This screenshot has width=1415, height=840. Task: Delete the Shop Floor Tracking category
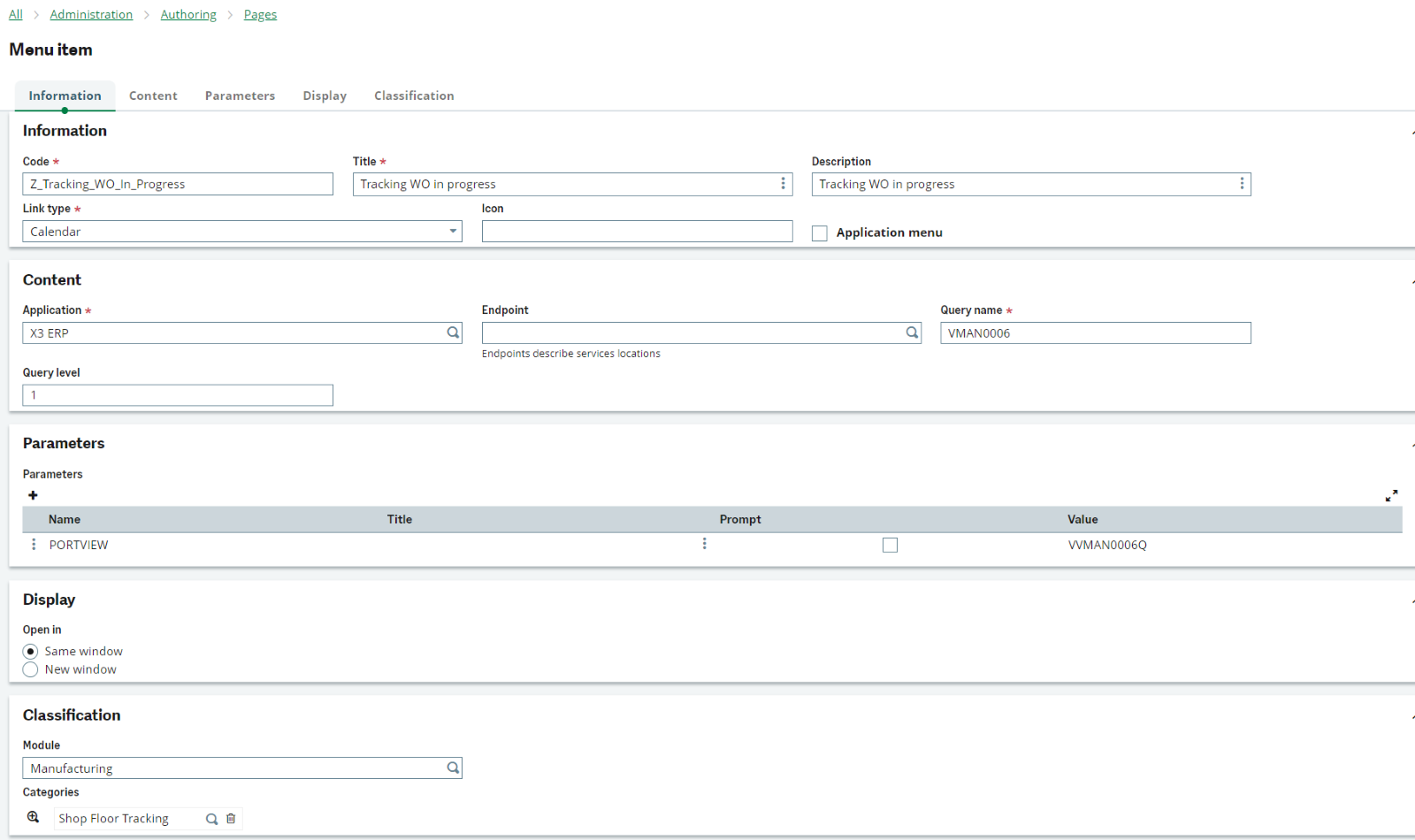[231, 819]
